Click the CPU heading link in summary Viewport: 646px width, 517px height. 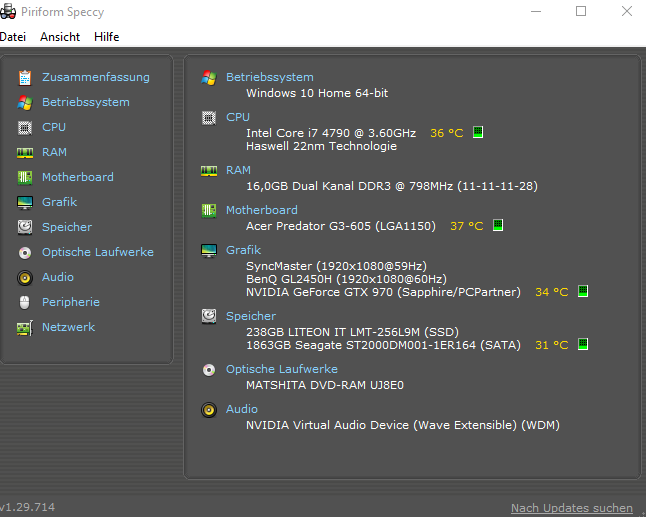pos(238,117)
